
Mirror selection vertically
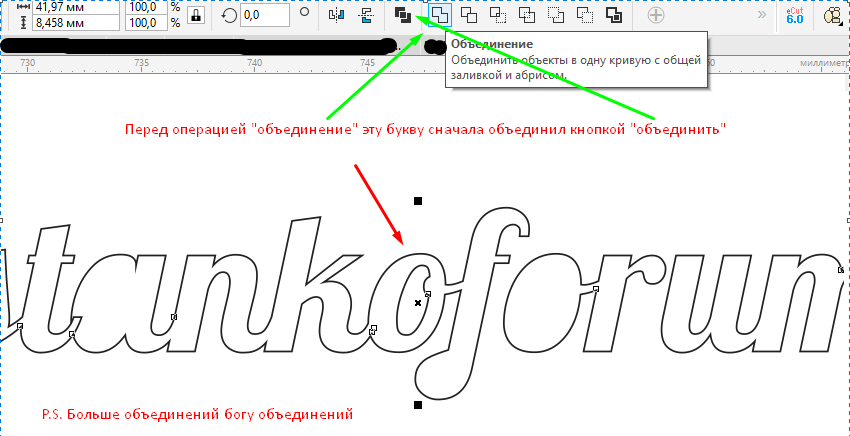[365, 15]
